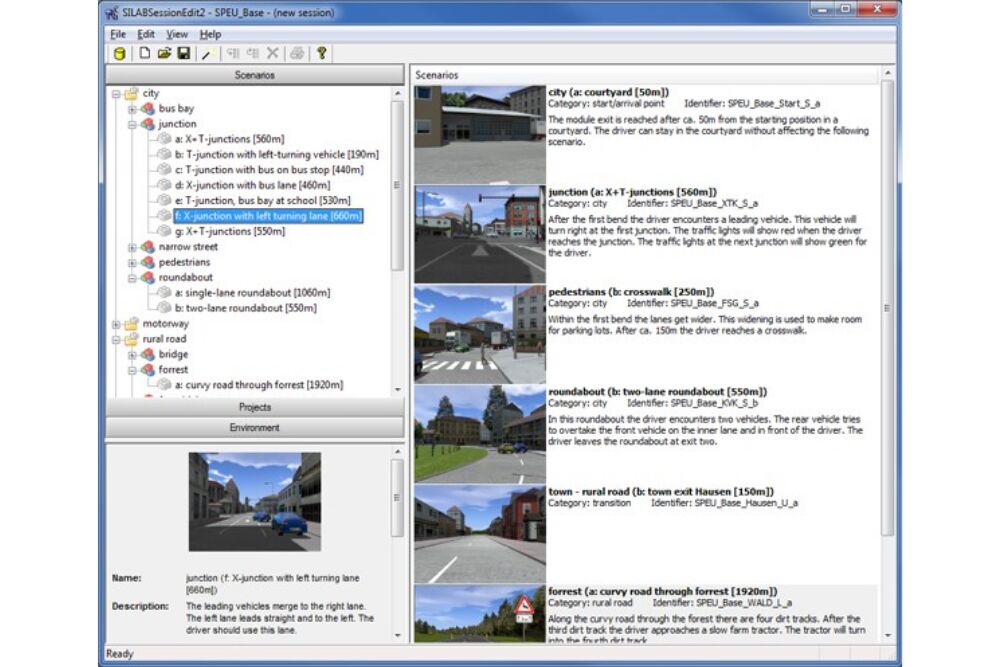Image resolution: width=1000 pixels, height=667 pixels.
Task: Switch to the Projects panel
Action: pos(255,408)
